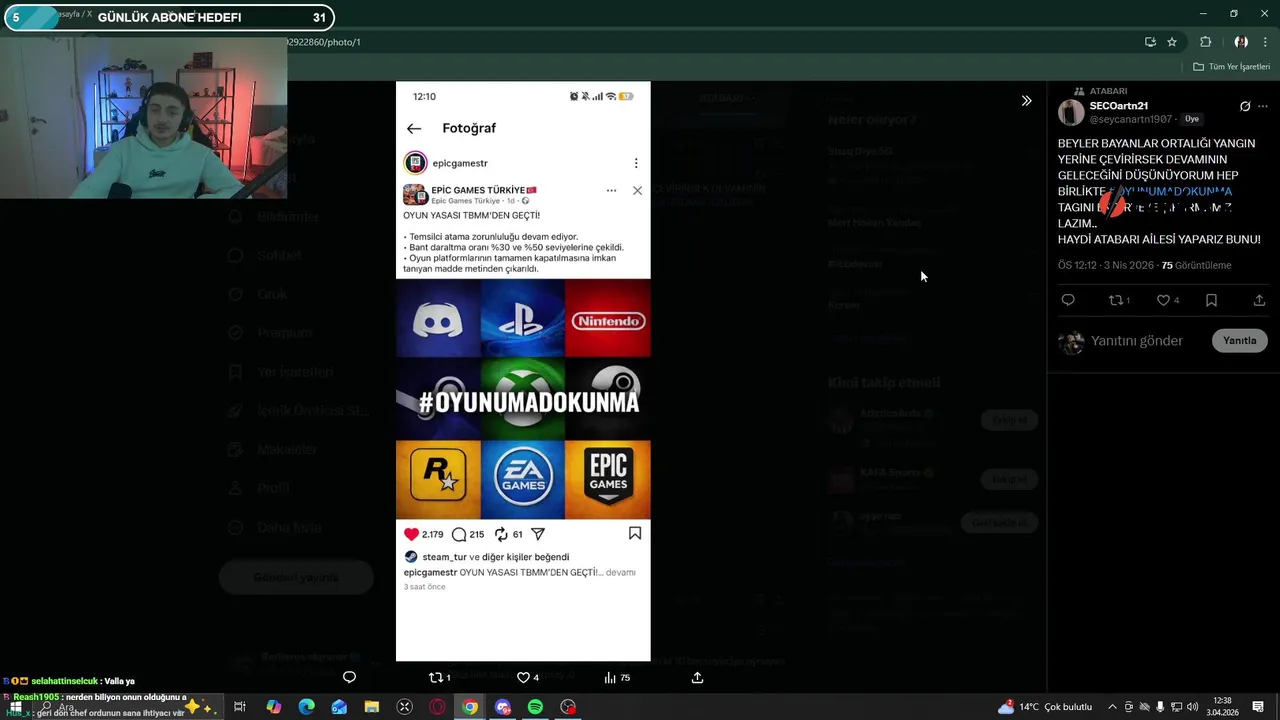Open the Windows Start menu
The height and width of the screenshot is (720, 1280).
pos(16,707)
